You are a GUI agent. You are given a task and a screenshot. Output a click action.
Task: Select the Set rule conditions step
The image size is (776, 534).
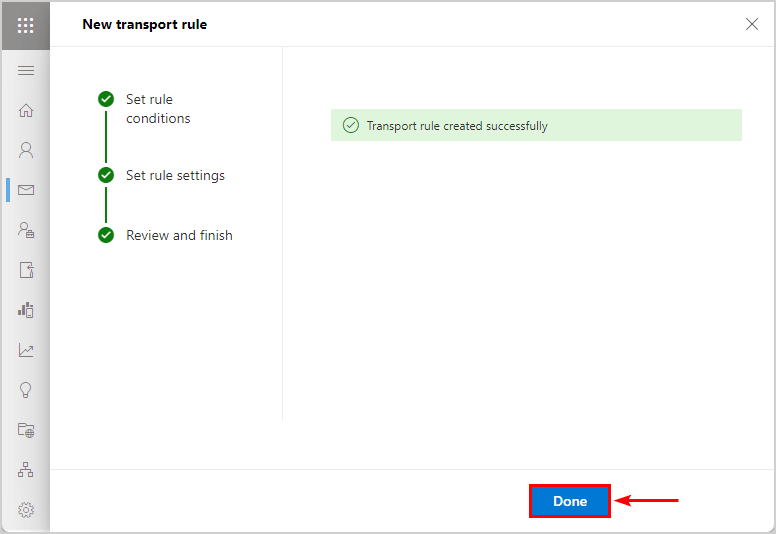tap(158, 109)
